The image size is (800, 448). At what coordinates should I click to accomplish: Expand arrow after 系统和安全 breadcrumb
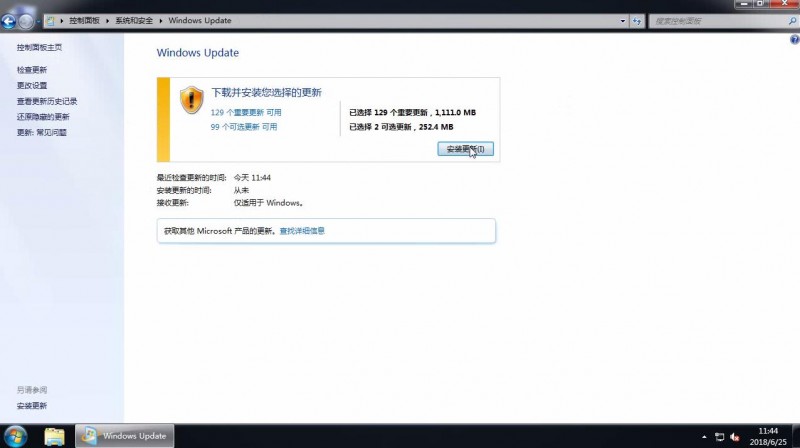click(x=161, y=21)
